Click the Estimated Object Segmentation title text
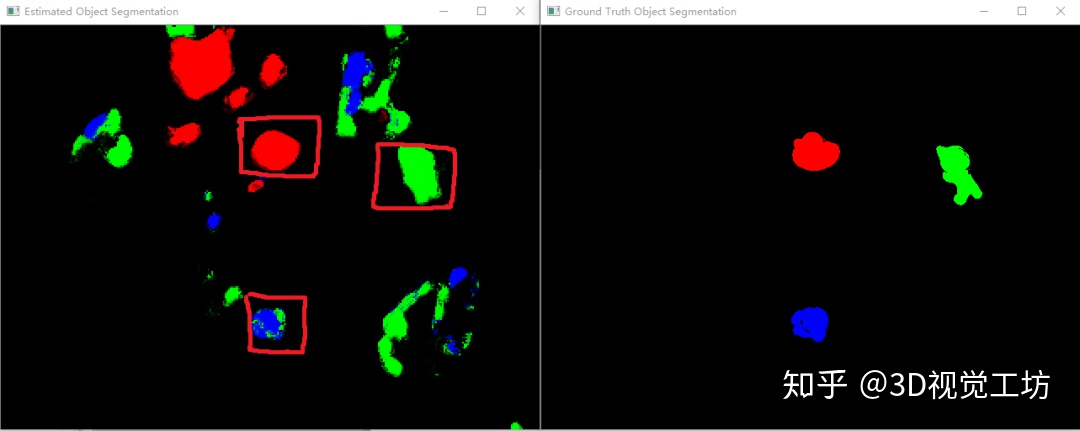Image resolution: width=1080 pixels, height=431 pixels. pyautogui.click(x=101, y=12)
